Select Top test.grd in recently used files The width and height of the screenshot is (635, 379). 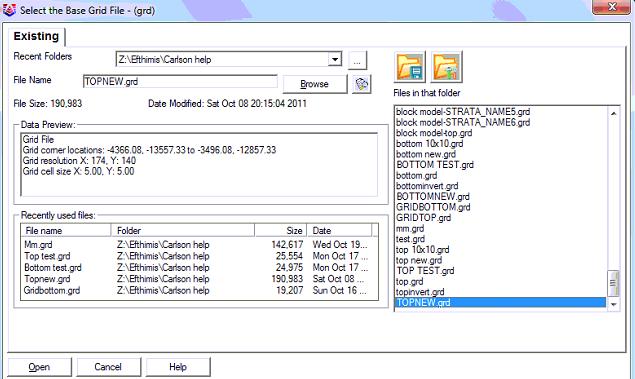47,256
